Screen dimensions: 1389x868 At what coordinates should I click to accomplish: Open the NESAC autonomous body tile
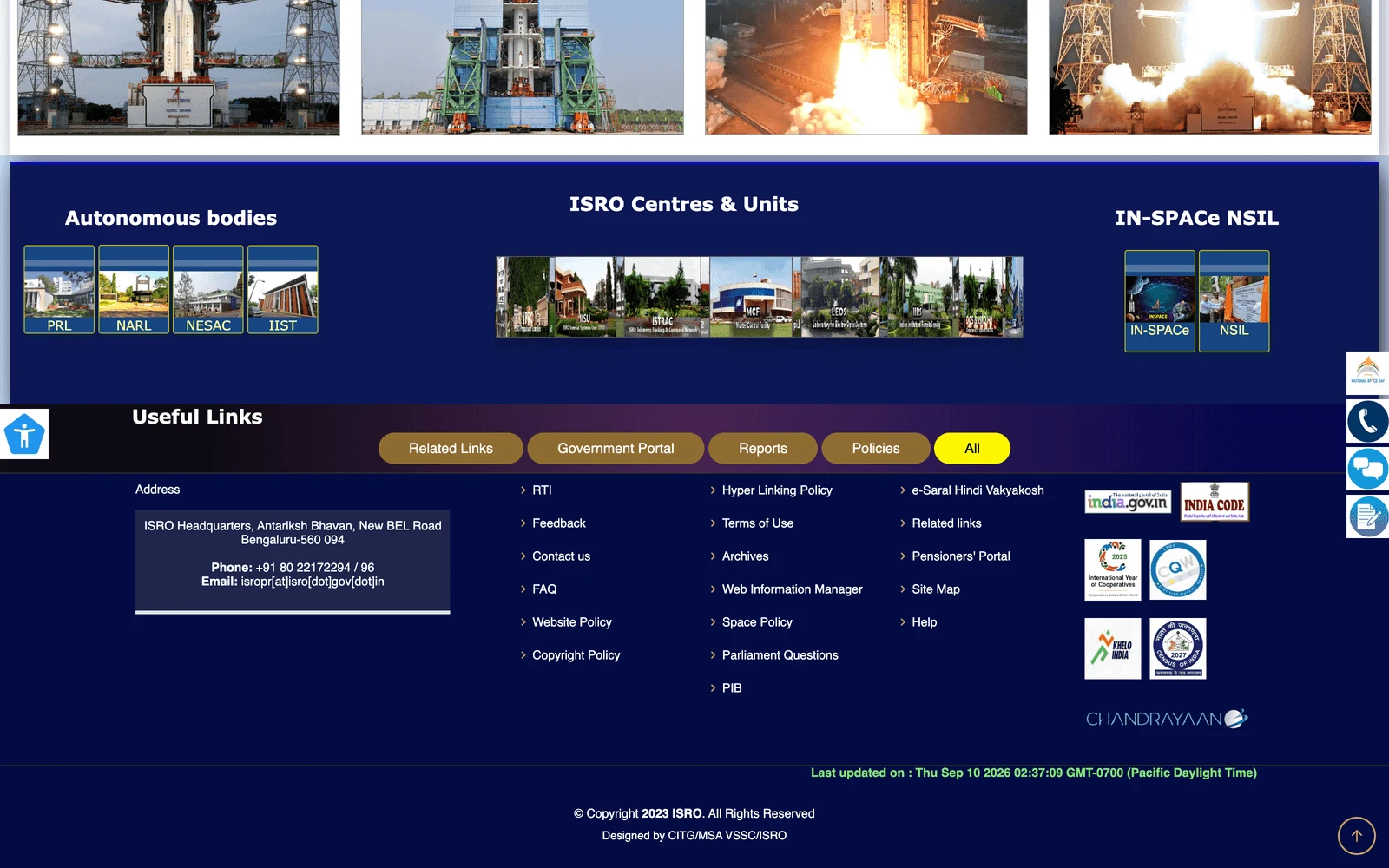point(208,289)
